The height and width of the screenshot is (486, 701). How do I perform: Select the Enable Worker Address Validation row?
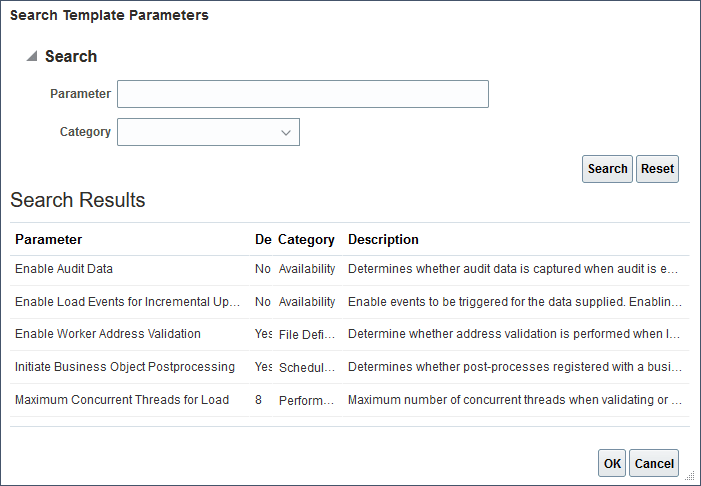click(108, 334)
